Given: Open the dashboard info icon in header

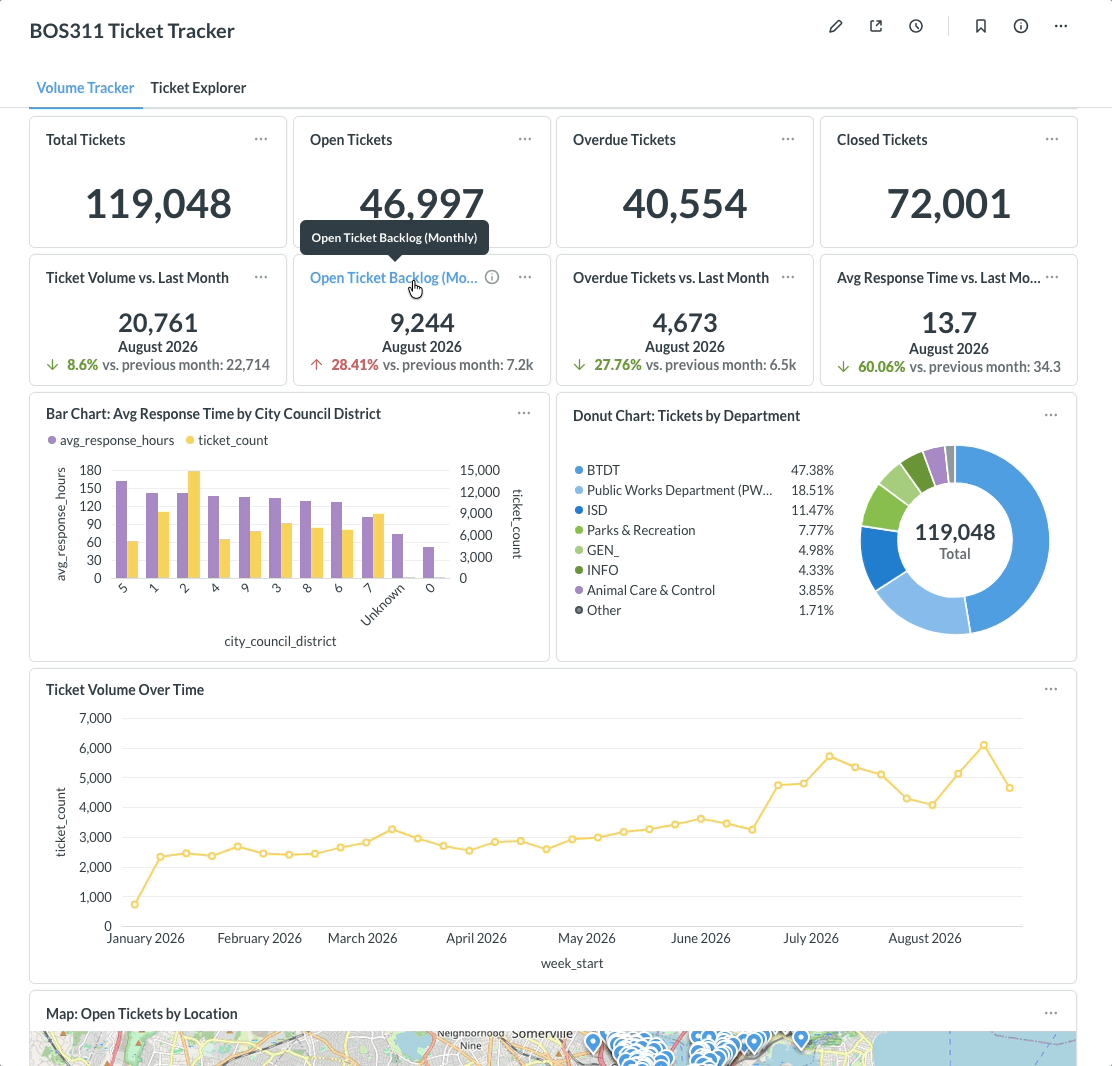Looking at the screenshot, I should (x=1021, y=26).
